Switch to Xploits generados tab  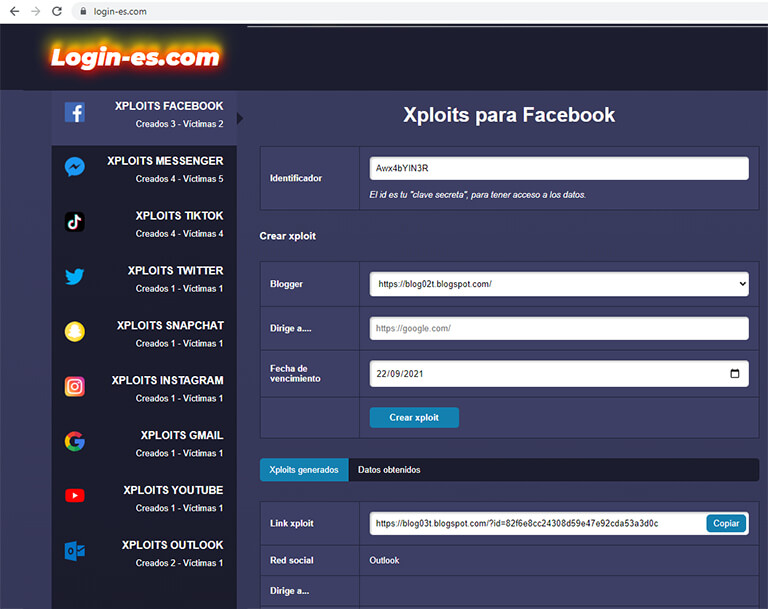pos(304,469)
